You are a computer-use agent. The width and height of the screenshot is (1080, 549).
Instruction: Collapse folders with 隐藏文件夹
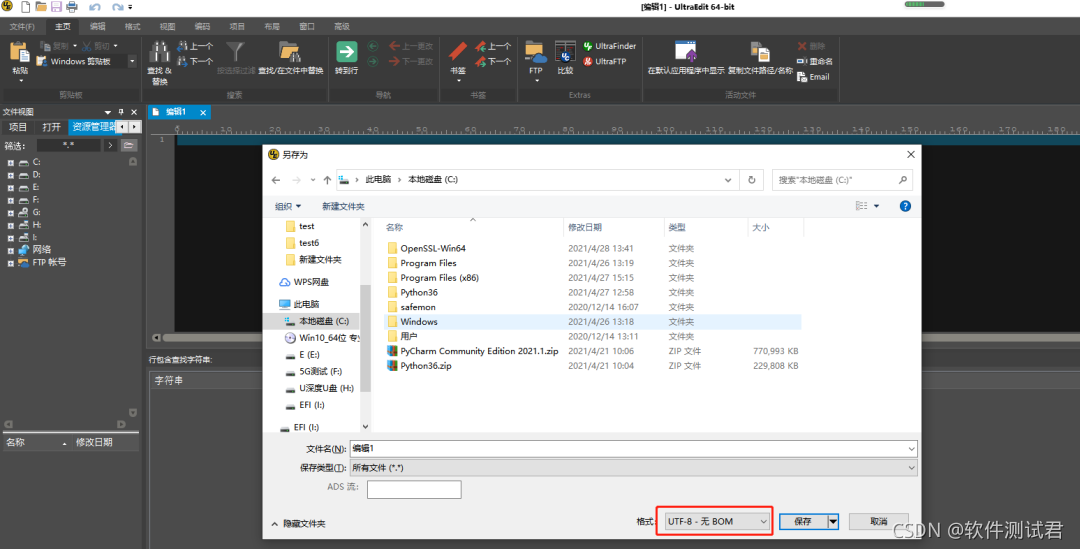point(298,524)
